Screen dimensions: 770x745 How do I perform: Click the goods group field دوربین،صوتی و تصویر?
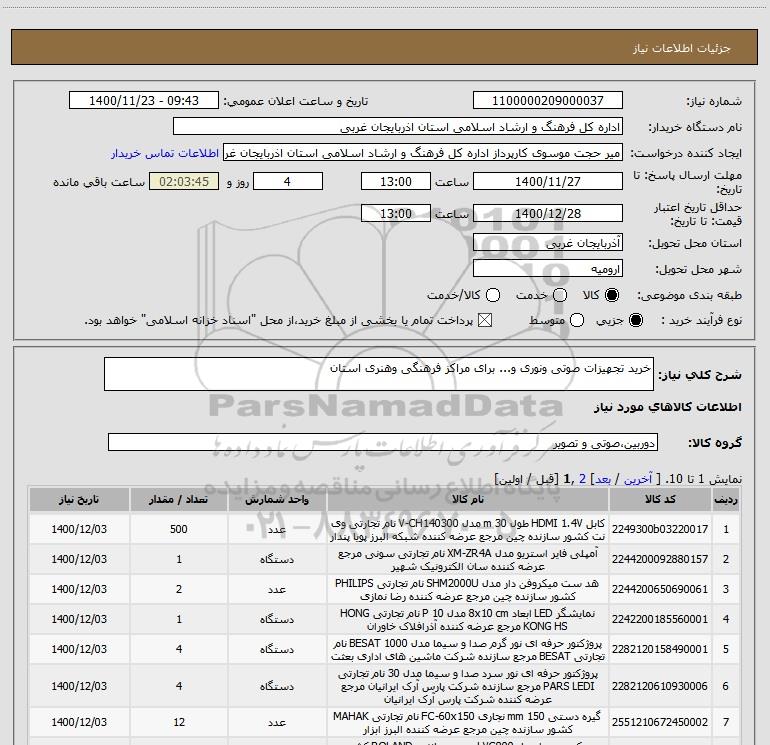pos(383,442)
